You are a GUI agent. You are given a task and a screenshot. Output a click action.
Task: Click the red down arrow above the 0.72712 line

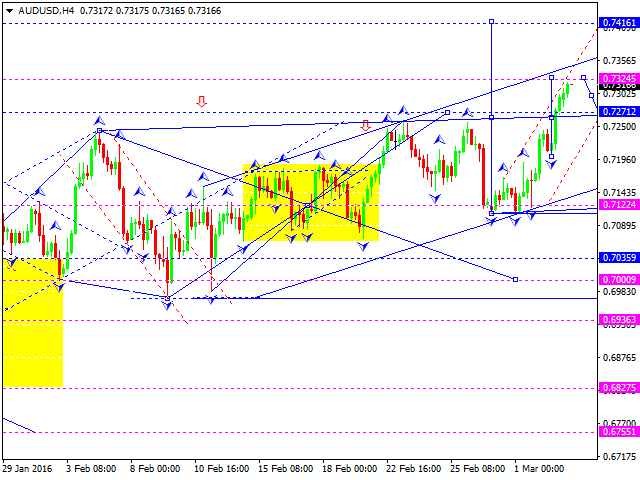(201, 101)
